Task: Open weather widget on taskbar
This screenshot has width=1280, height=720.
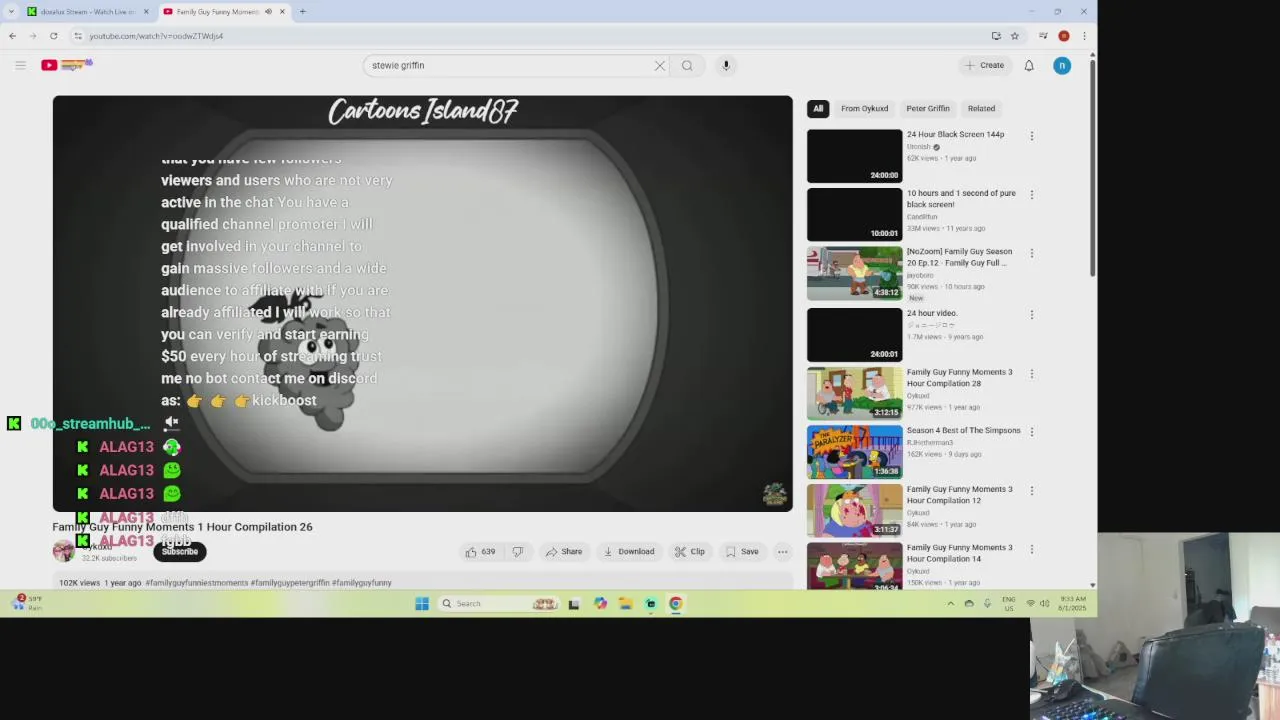Action: (27, 603)
